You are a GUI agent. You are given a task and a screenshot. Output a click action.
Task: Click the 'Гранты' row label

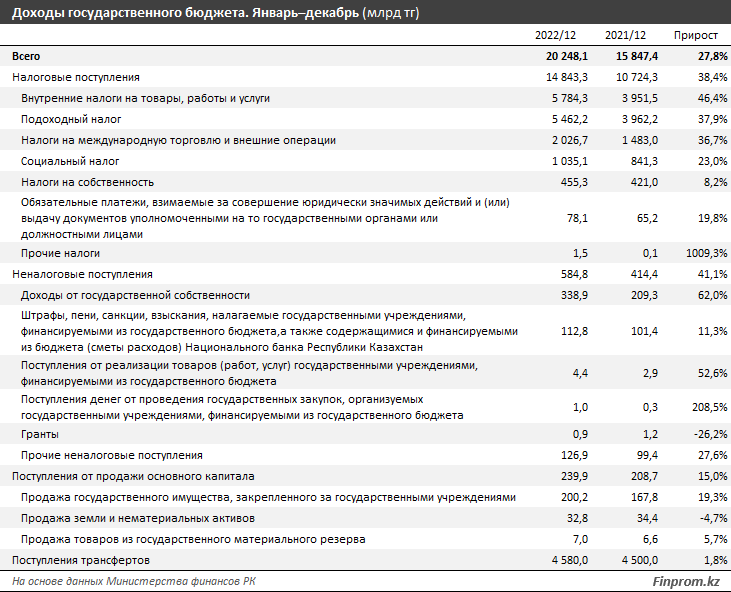(40, 434)
